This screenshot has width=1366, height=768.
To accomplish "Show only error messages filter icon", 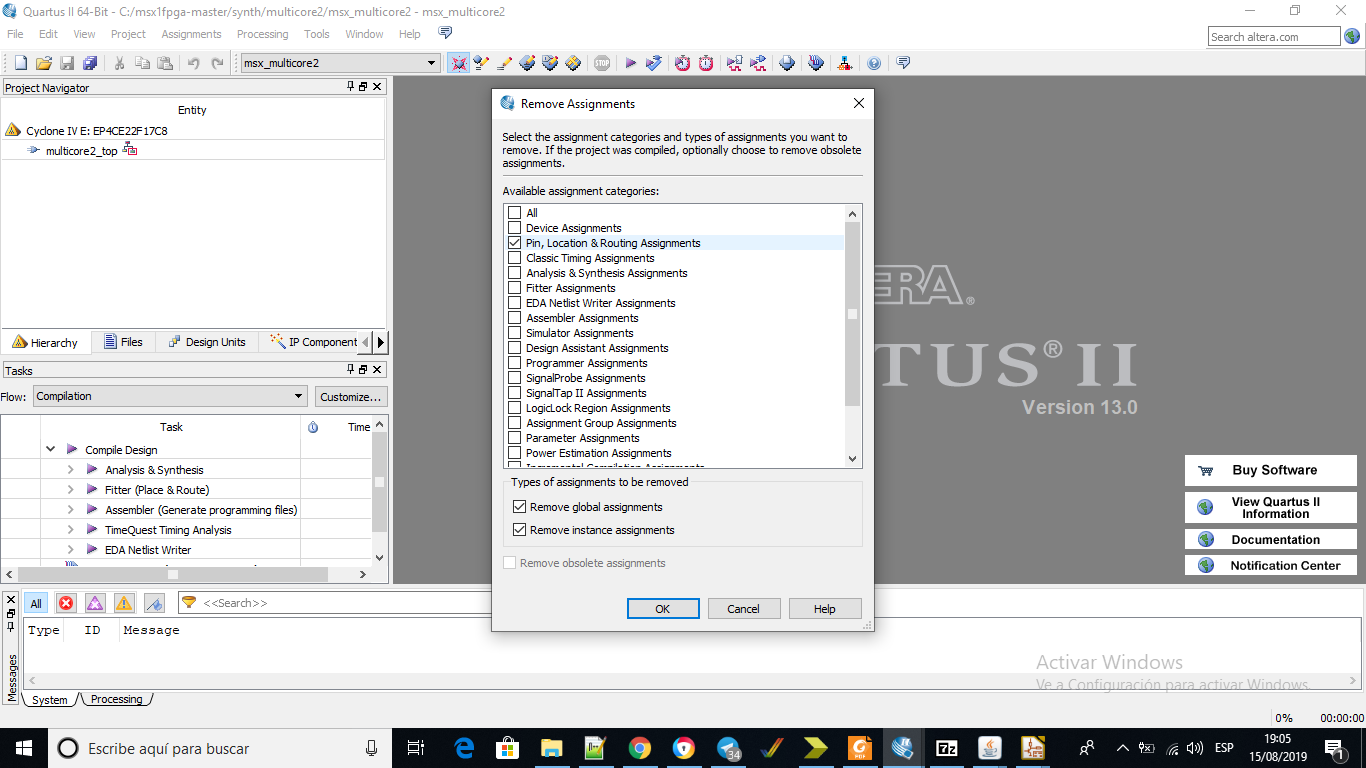I will tap(66, 603).
